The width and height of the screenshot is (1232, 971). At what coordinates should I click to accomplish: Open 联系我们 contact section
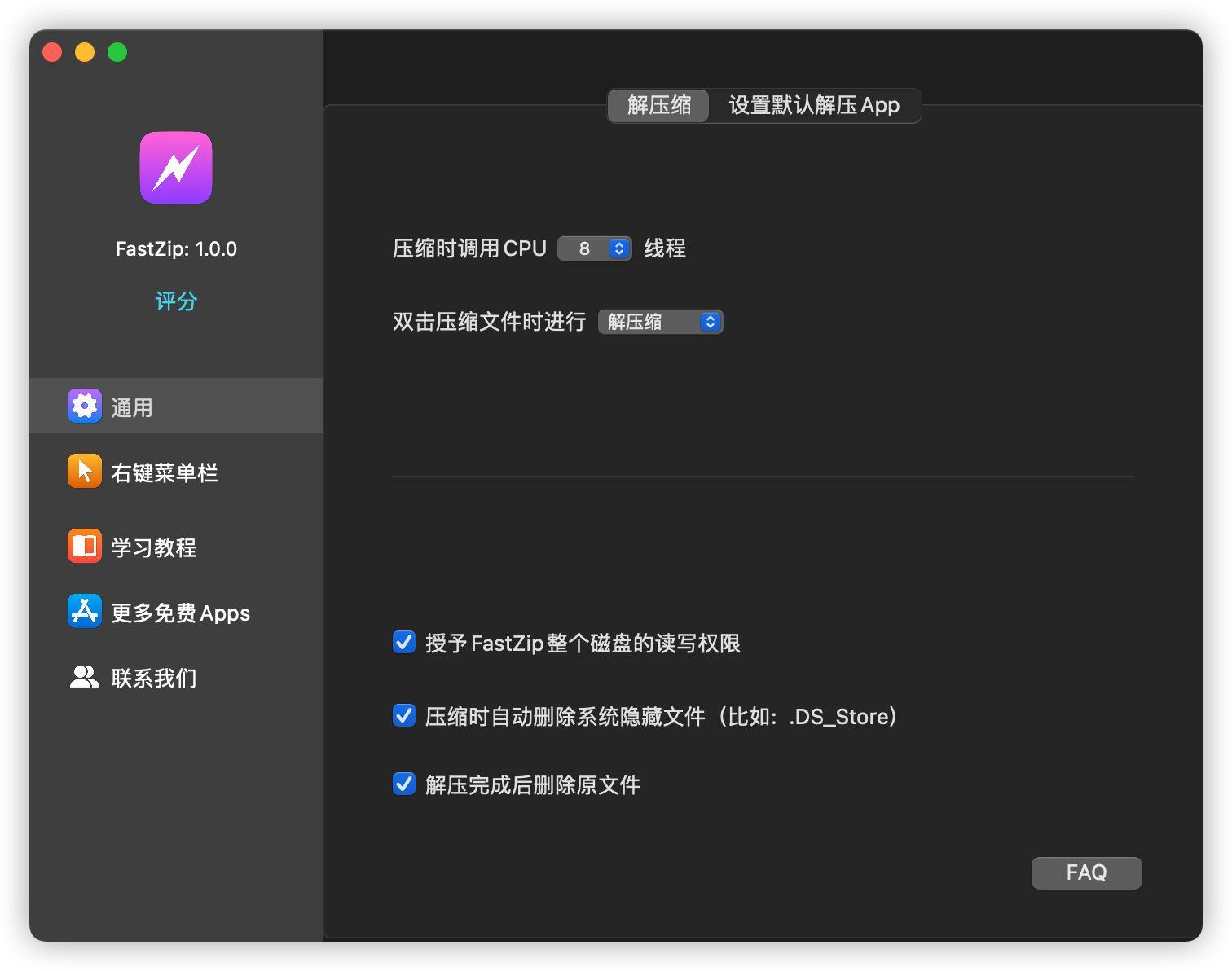click(x=153, y=677)
